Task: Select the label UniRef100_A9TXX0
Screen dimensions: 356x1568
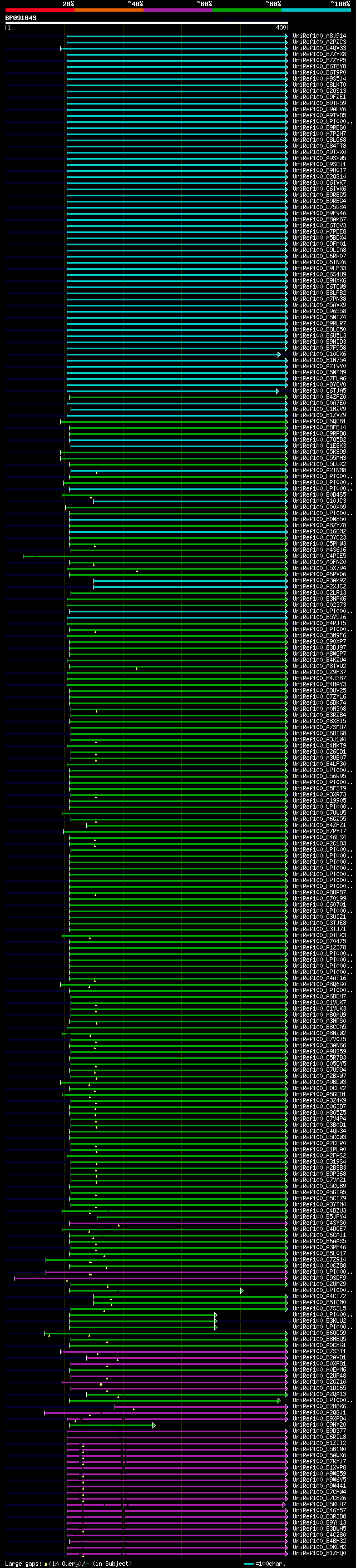Action: tap(319, 152)
